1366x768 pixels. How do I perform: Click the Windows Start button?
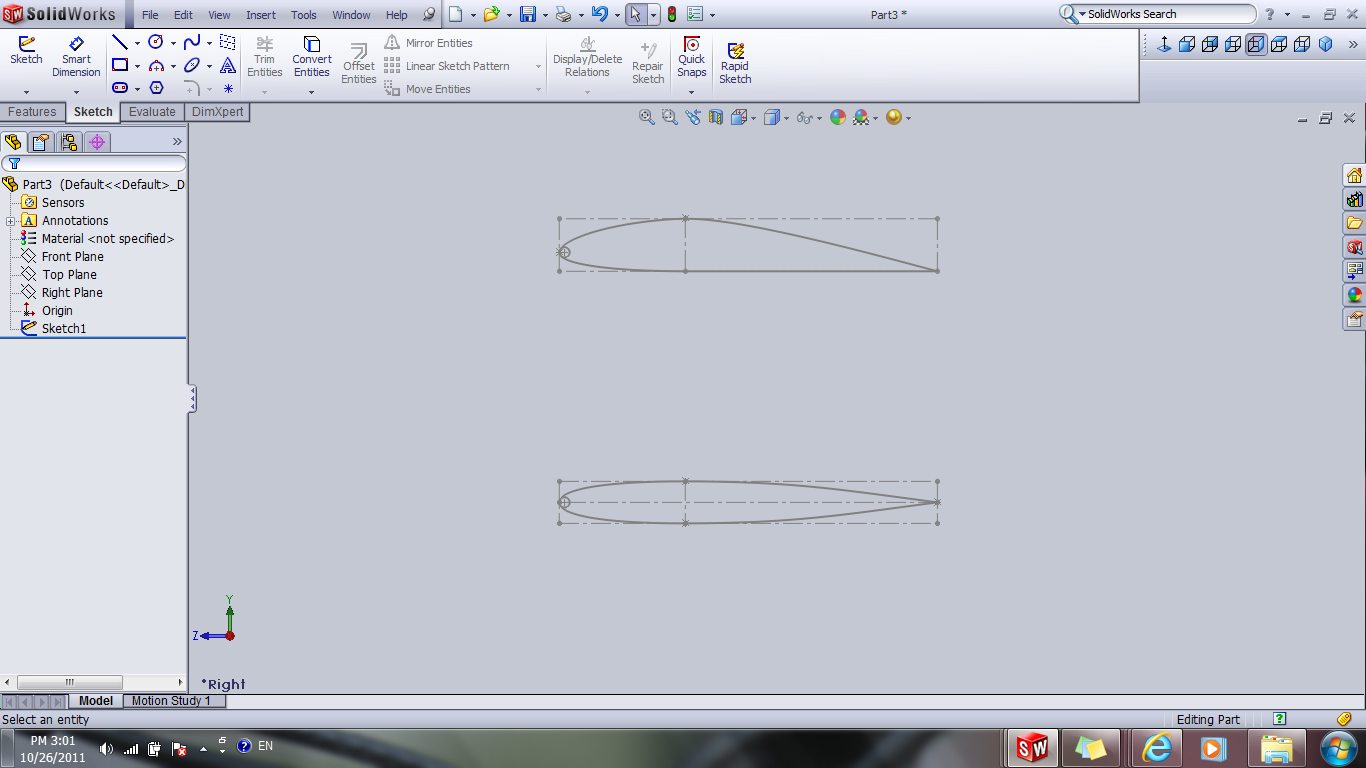(1338, 747)
